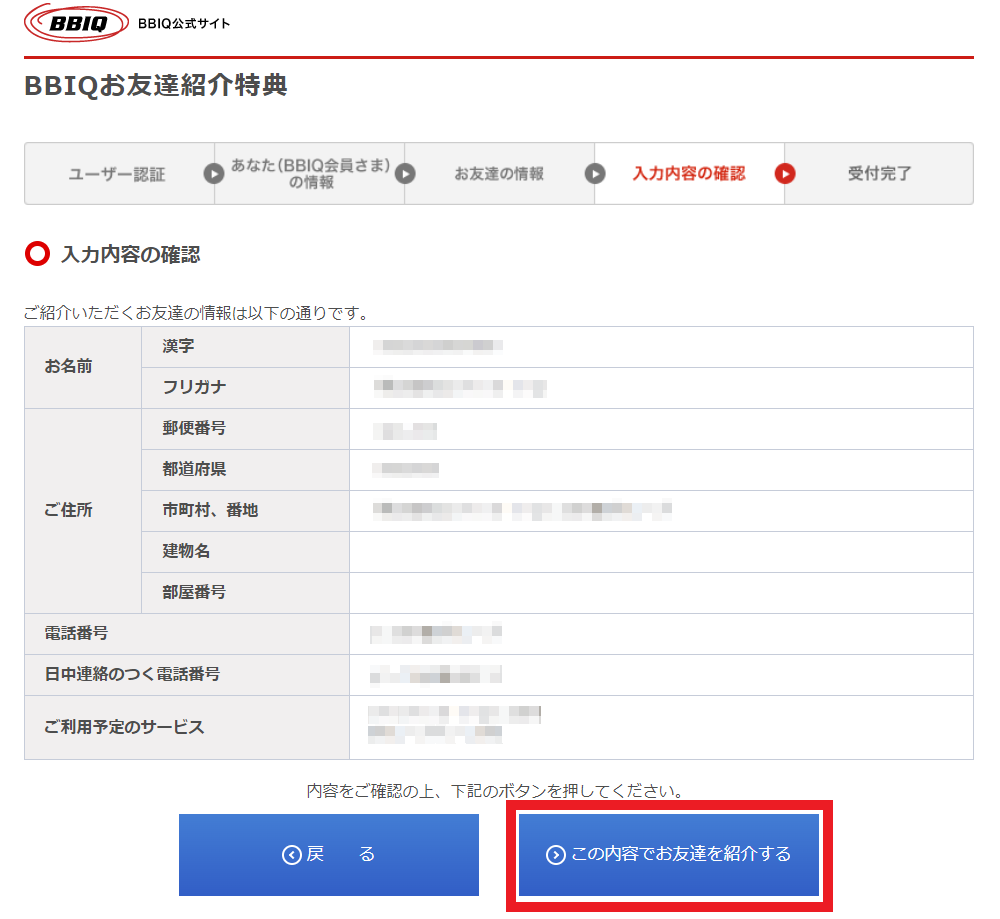Click the gray arrow after お友達の情報 step

[x=595, y=174]
